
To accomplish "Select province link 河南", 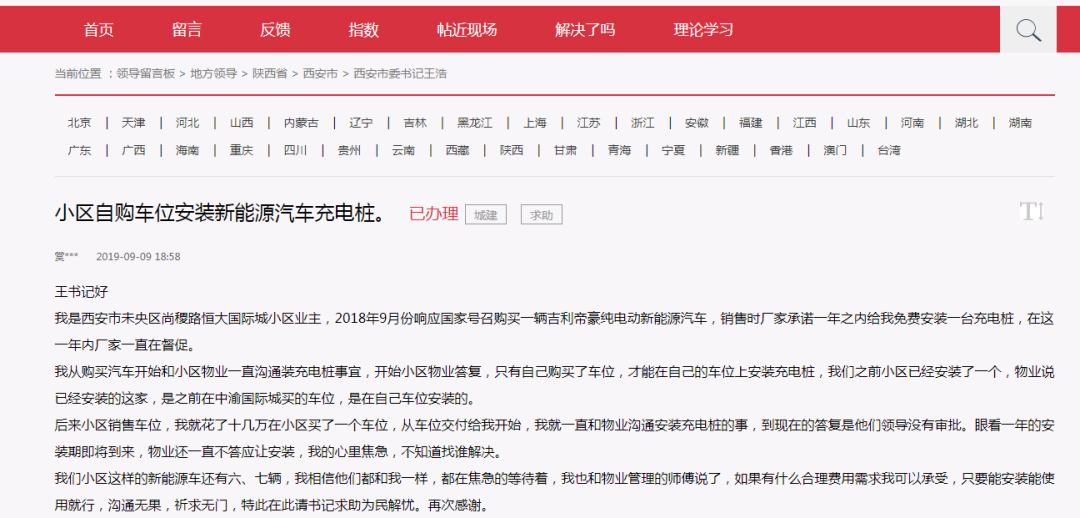I will pos(913,123).
